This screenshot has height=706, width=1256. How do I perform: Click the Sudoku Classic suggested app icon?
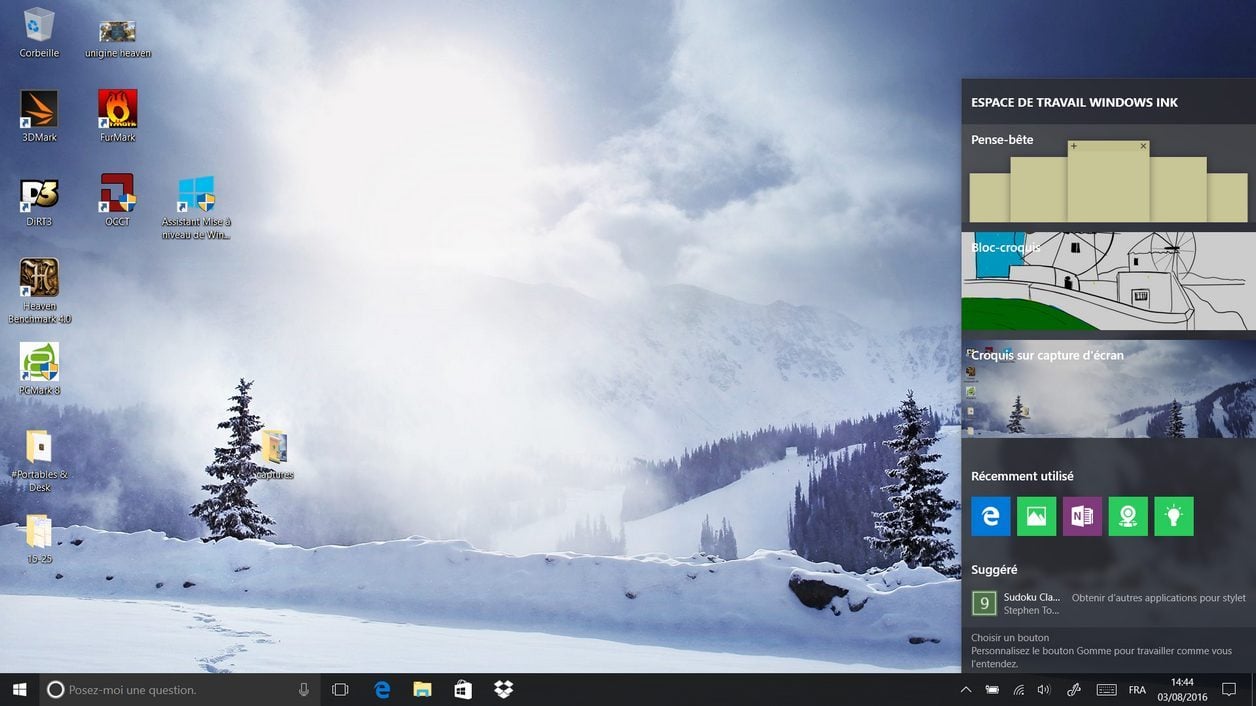[x=984, y=603]
